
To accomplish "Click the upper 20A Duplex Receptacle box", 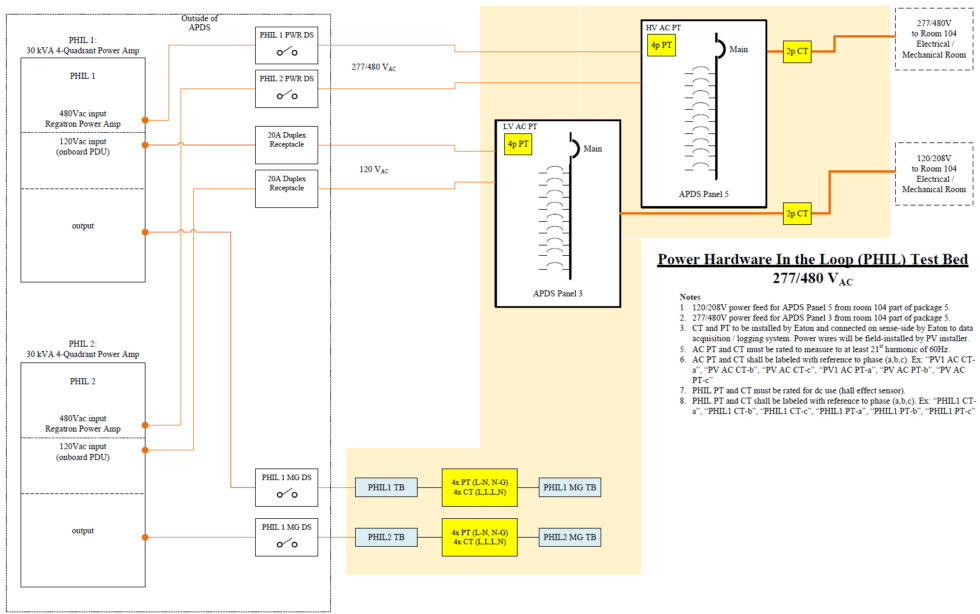I will coord(286,145).
